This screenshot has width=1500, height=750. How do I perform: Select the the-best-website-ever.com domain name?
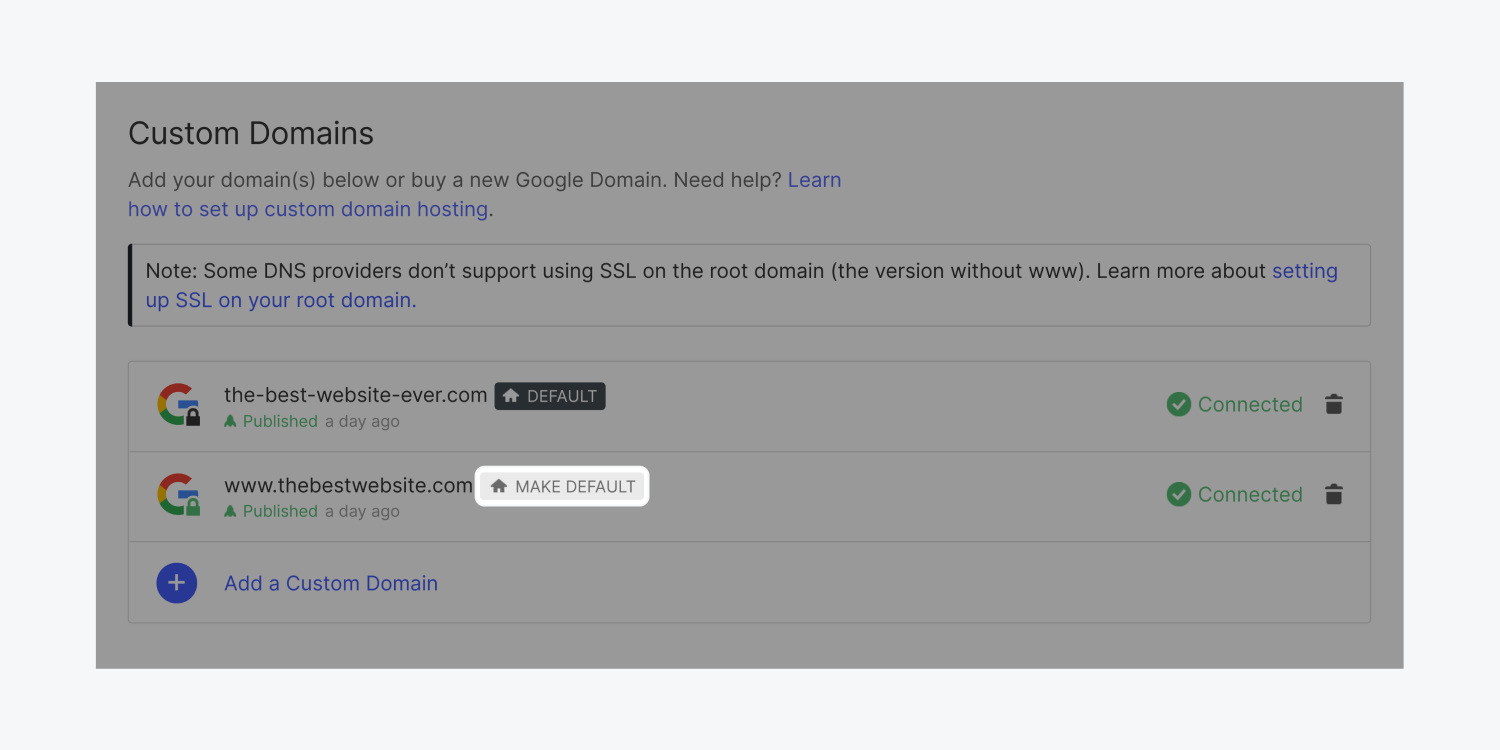click(355, 395)
